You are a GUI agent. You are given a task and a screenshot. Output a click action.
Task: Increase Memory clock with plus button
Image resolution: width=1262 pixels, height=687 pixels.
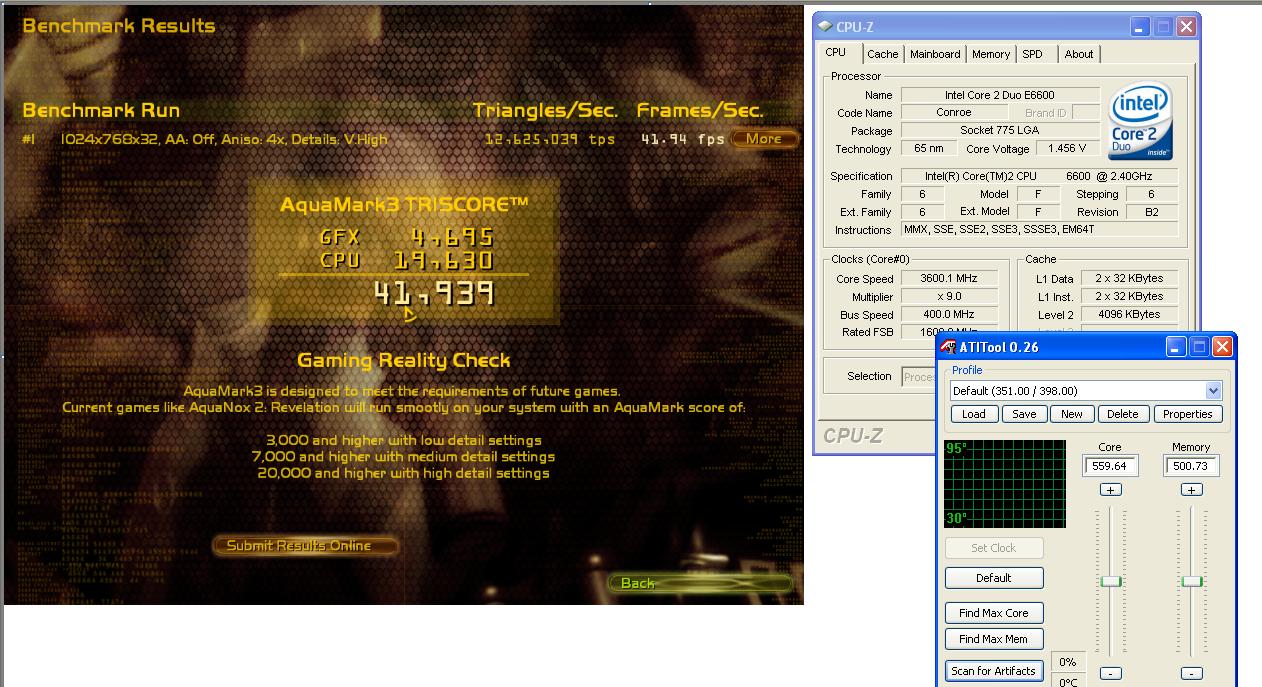pyautogui.click(x=1190, y=490)
